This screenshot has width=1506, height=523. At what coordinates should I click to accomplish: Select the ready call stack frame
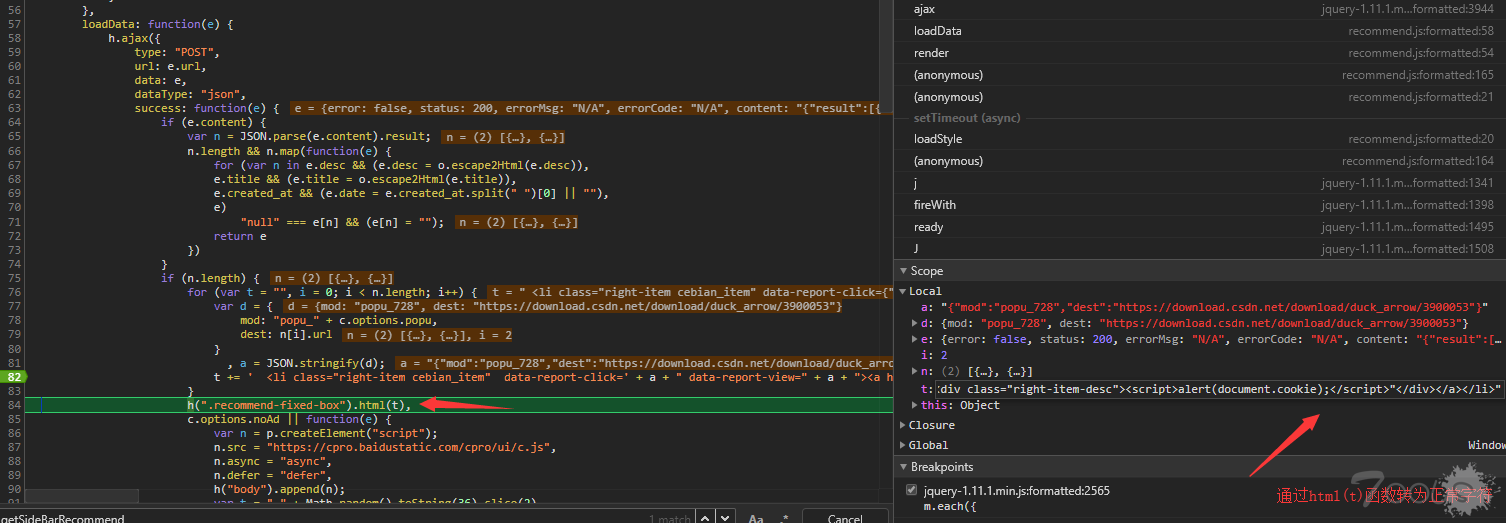[1200, 227]
